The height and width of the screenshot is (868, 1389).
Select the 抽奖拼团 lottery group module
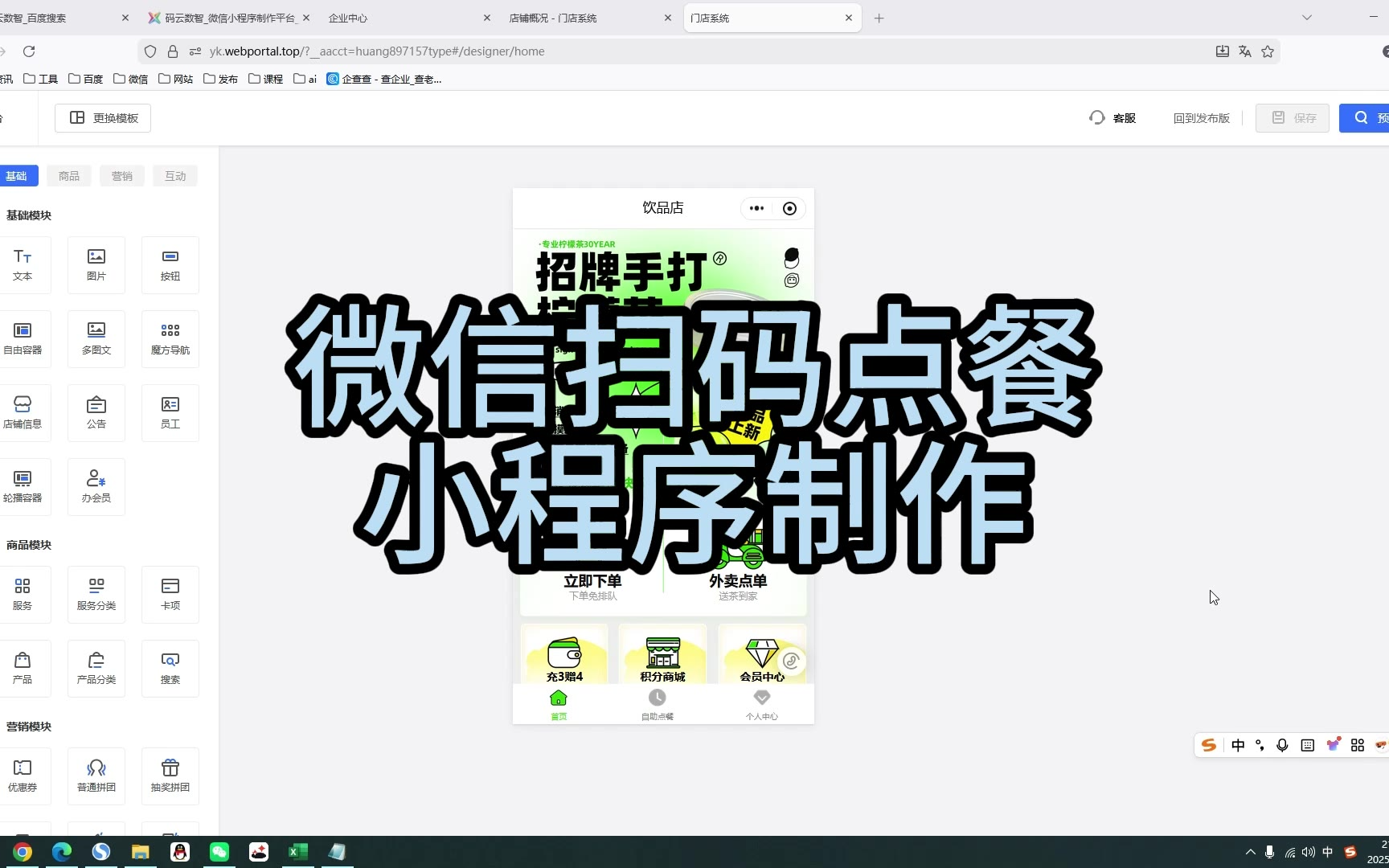170,776
